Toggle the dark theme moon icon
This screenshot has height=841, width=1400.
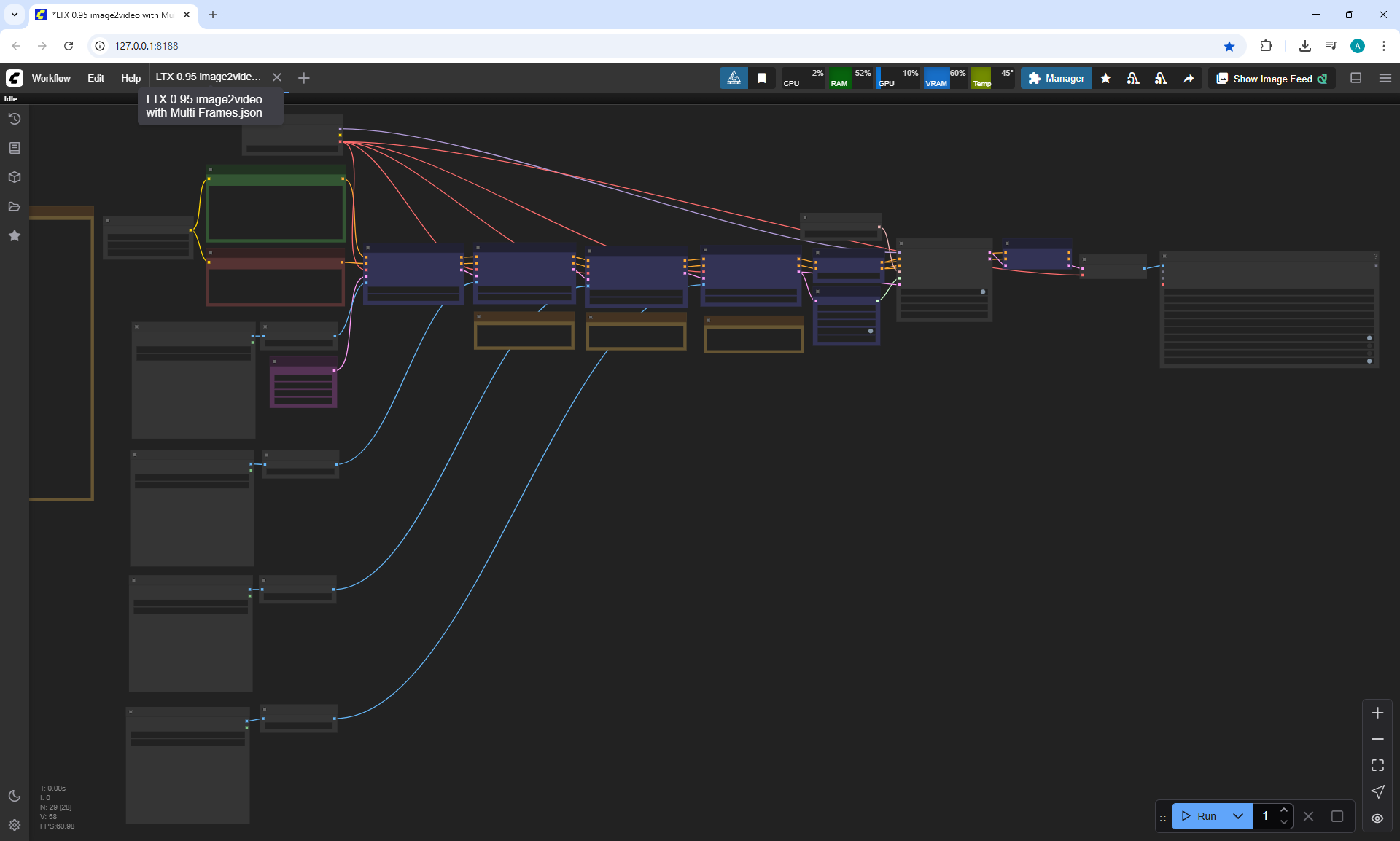click(14, 796)
